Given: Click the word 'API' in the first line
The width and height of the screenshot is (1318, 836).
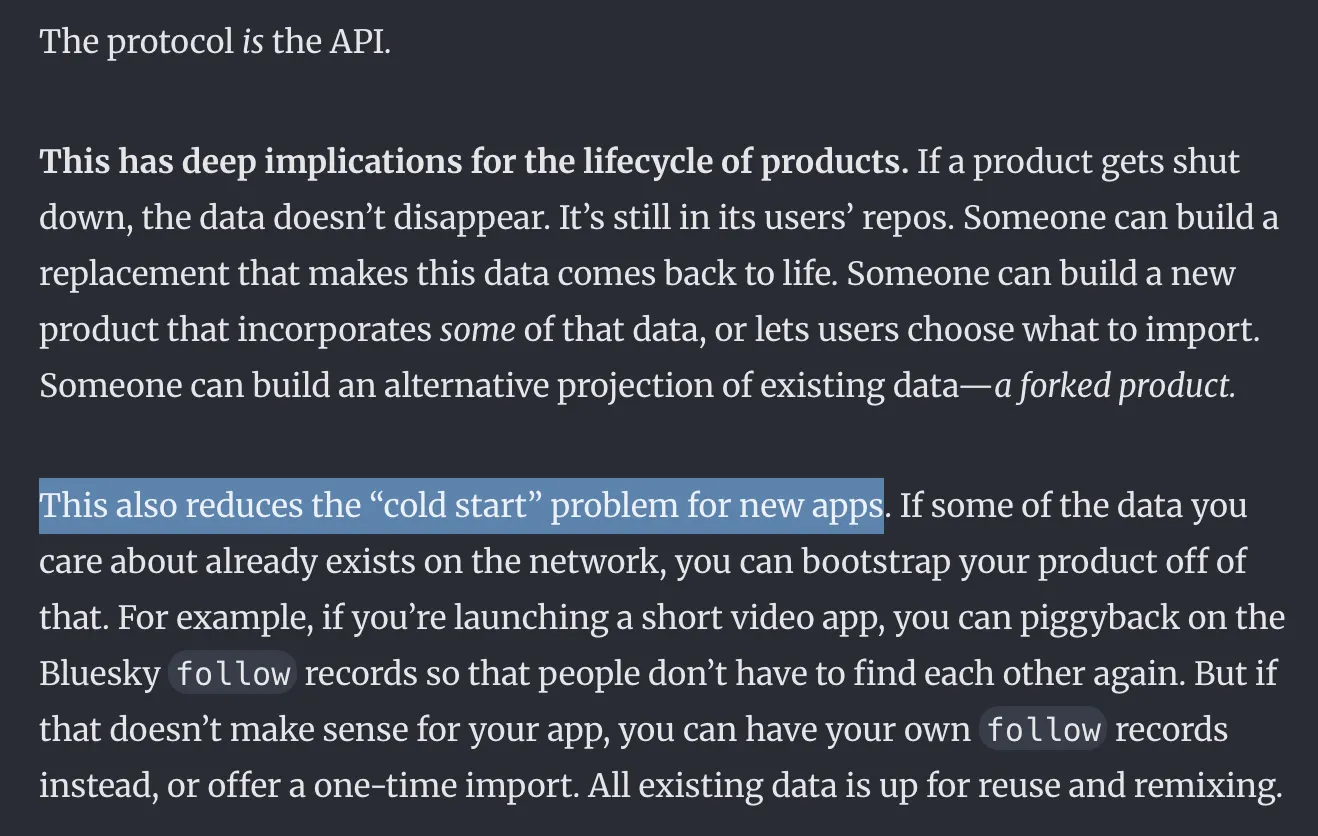Looking at the screenshot, I should click(359, 43).
